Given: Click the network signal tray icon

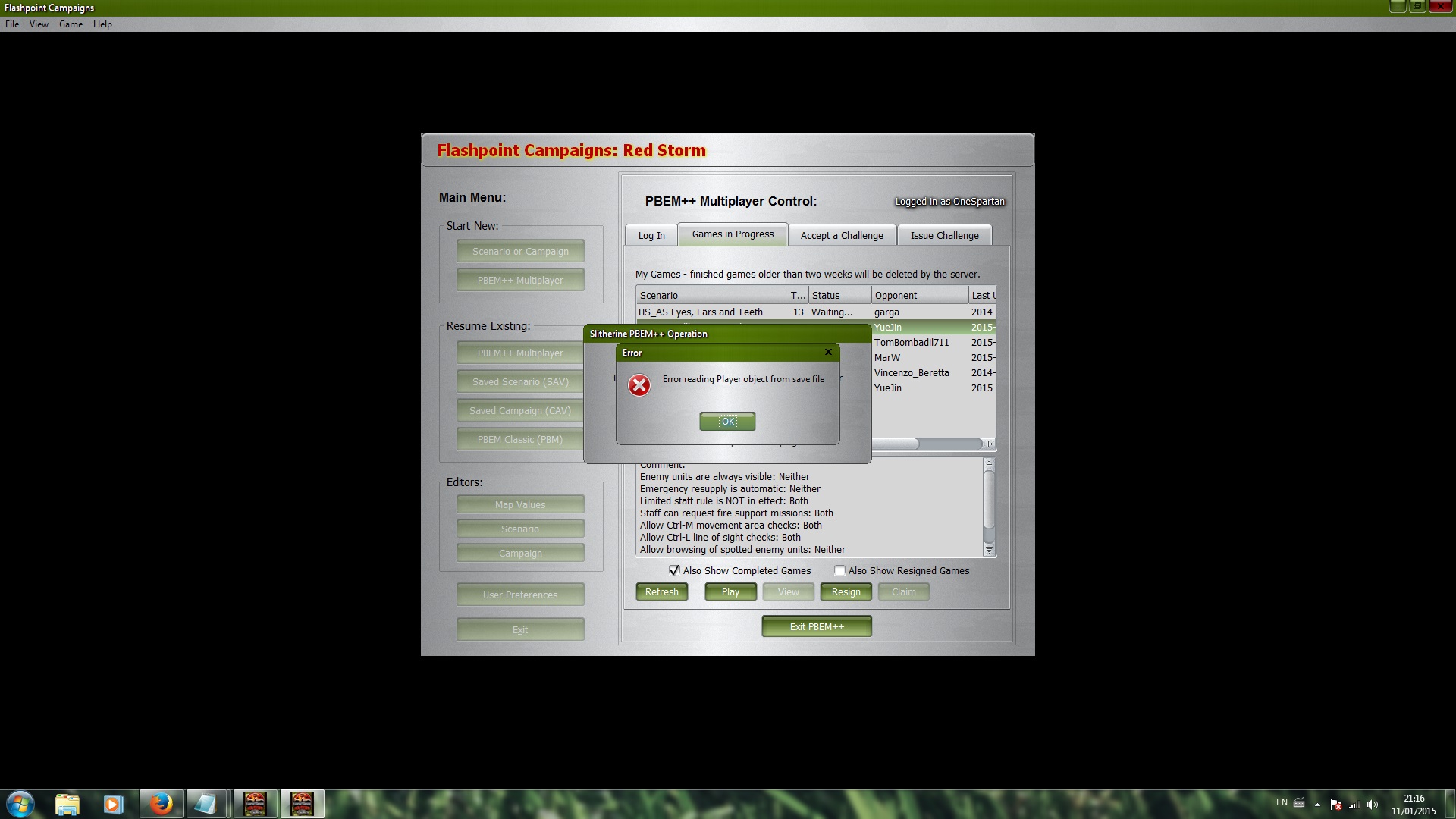Looking at the screenshot, I should pos(1354,805).
